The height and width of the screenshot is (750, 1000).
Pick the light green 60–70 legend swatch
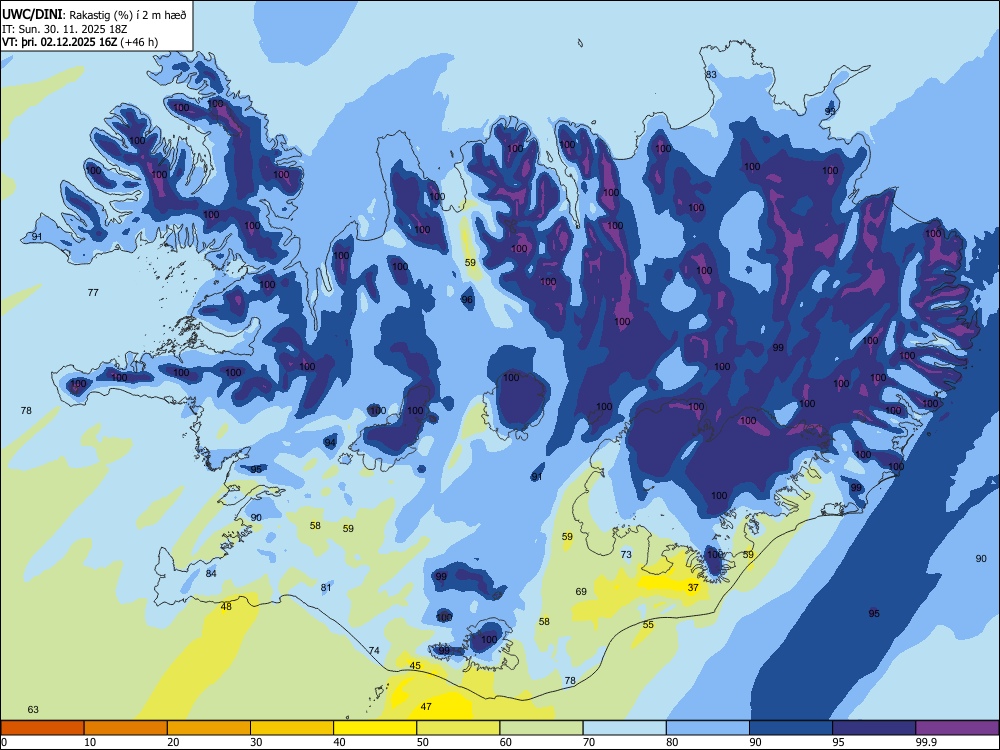click(x=541, y=728)
